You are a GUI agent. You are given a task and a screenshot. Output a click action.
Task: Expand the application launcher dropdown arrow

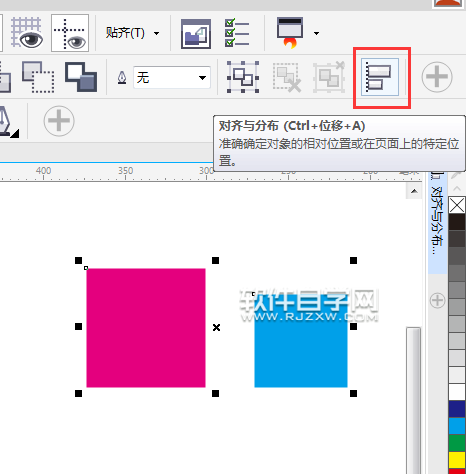[x=316, y=33]
